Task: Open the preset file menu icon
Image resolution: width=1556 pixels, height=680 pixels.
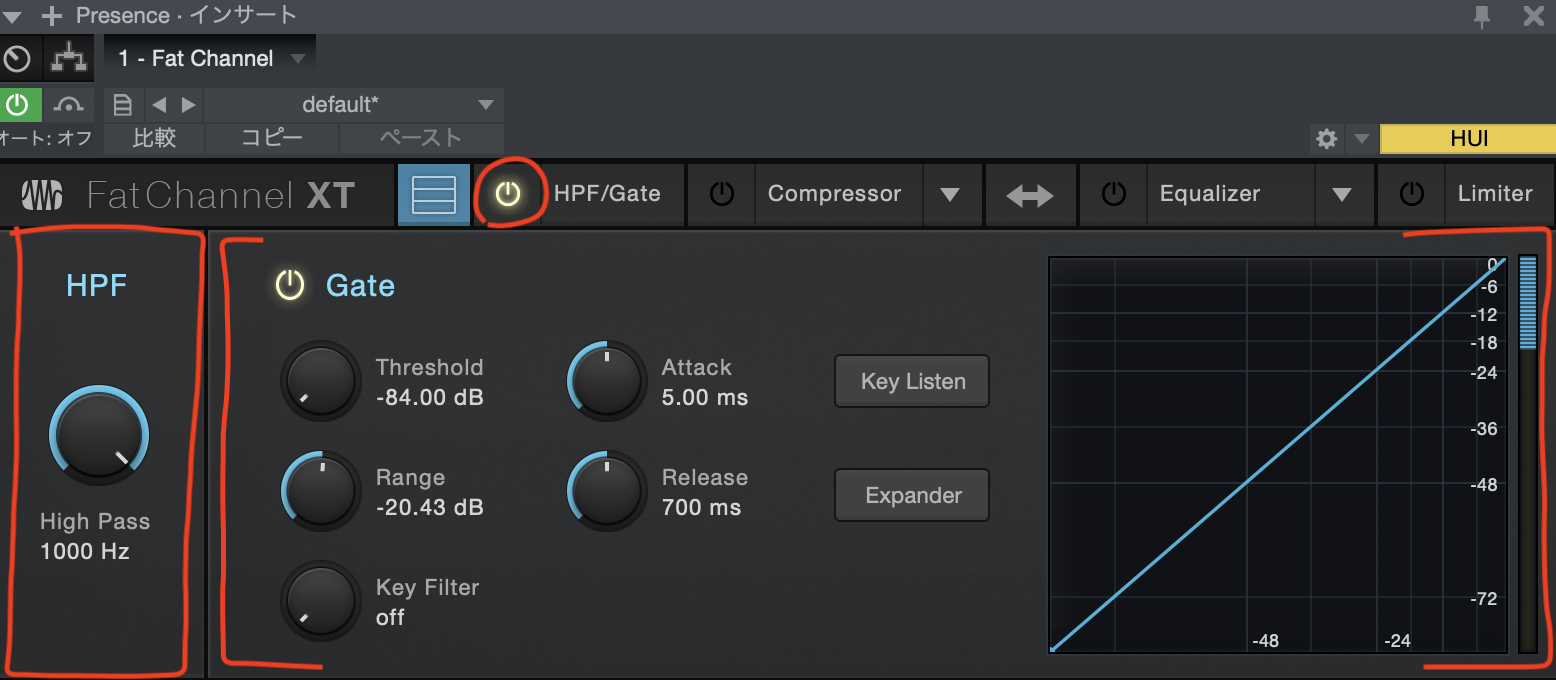Action: click(122, 105)
